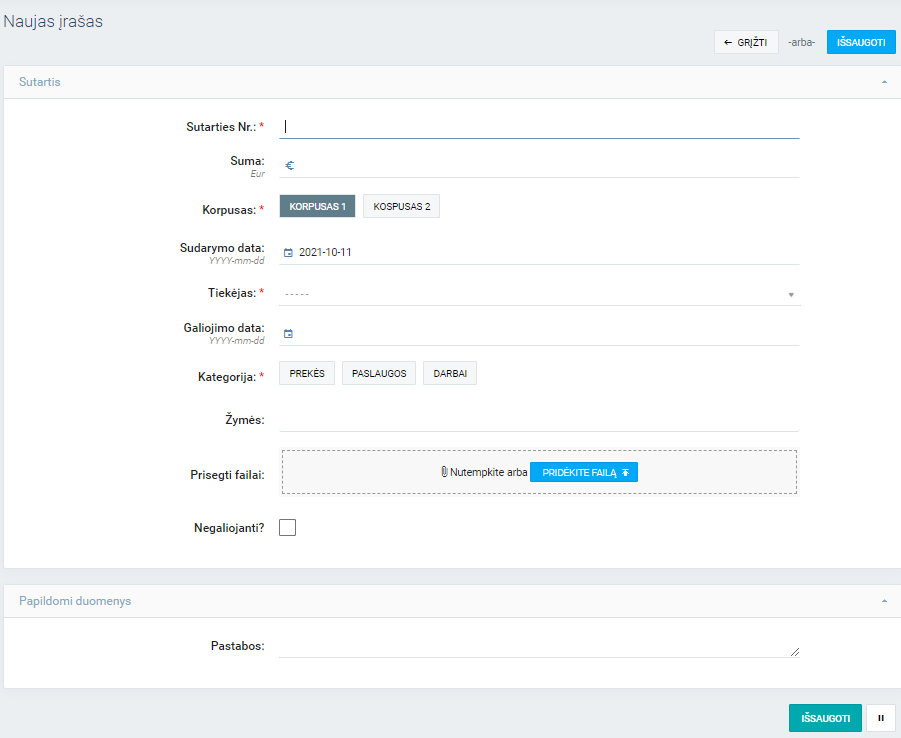Image resolution: width=901 pixels, height=738 pixels.
Task: Tick the Negaliojanti? checkbox
Action: [x=288, y=528]
